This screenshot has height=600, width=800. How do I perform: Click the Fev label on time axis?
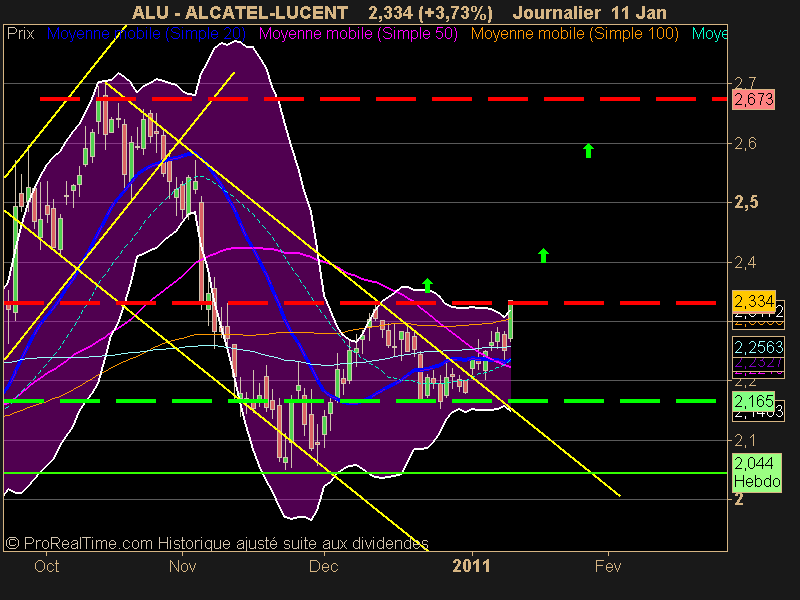[x=608, y=566]
